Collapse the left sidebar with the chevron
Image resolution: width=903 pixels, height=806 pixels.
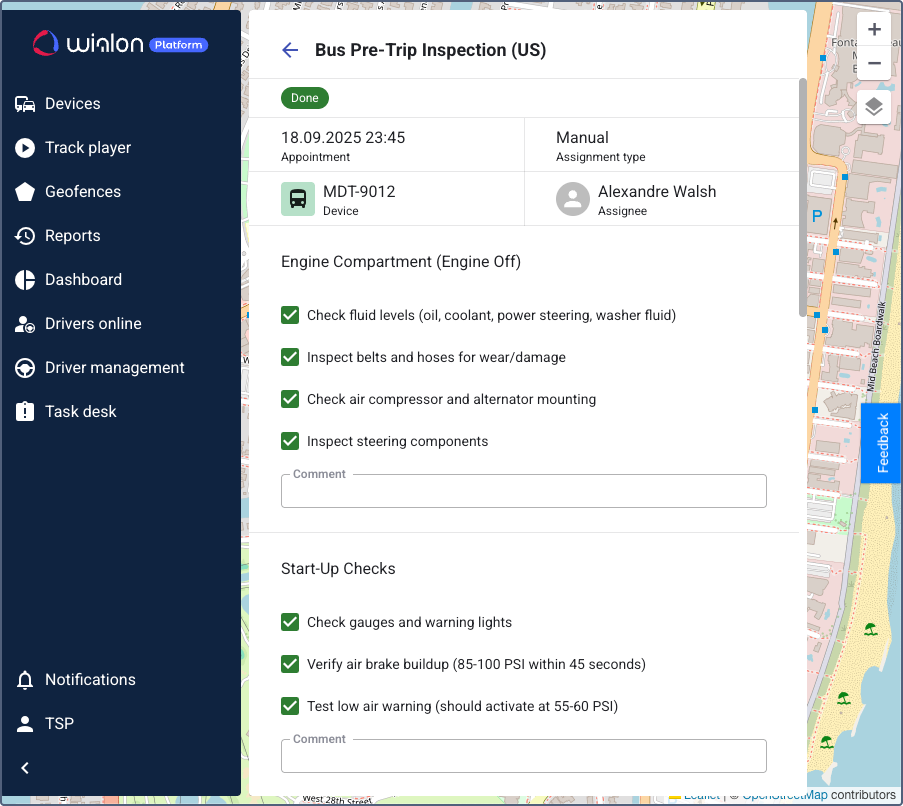pos(25,768)
